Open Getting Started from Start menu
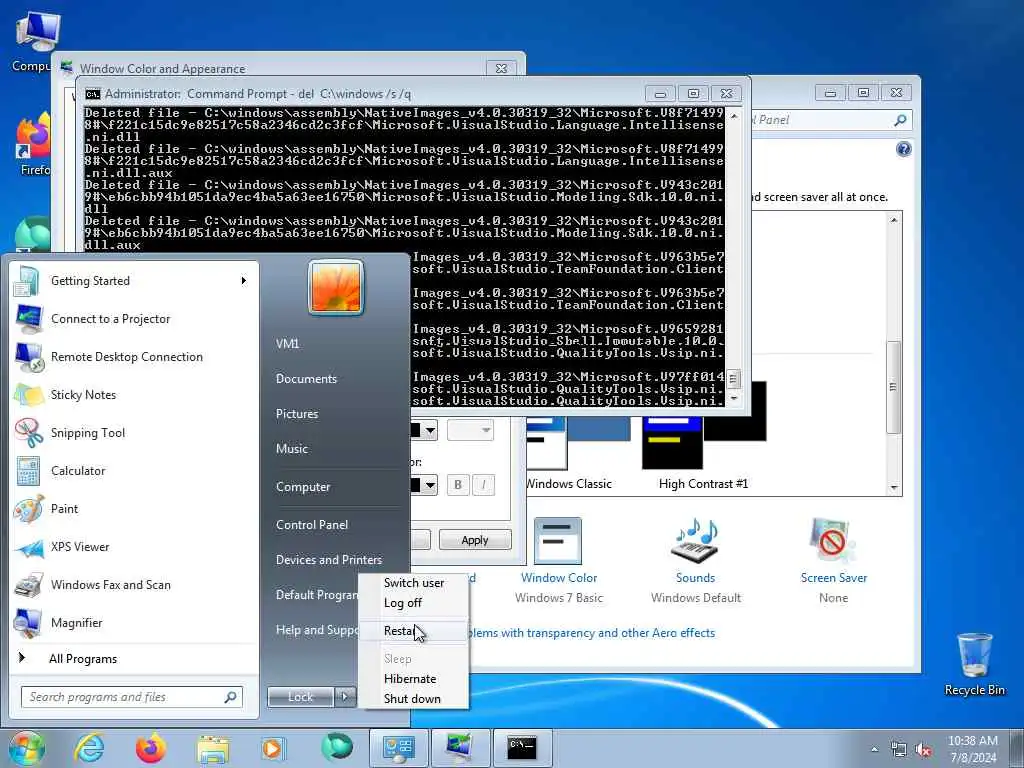 point(134,281)
